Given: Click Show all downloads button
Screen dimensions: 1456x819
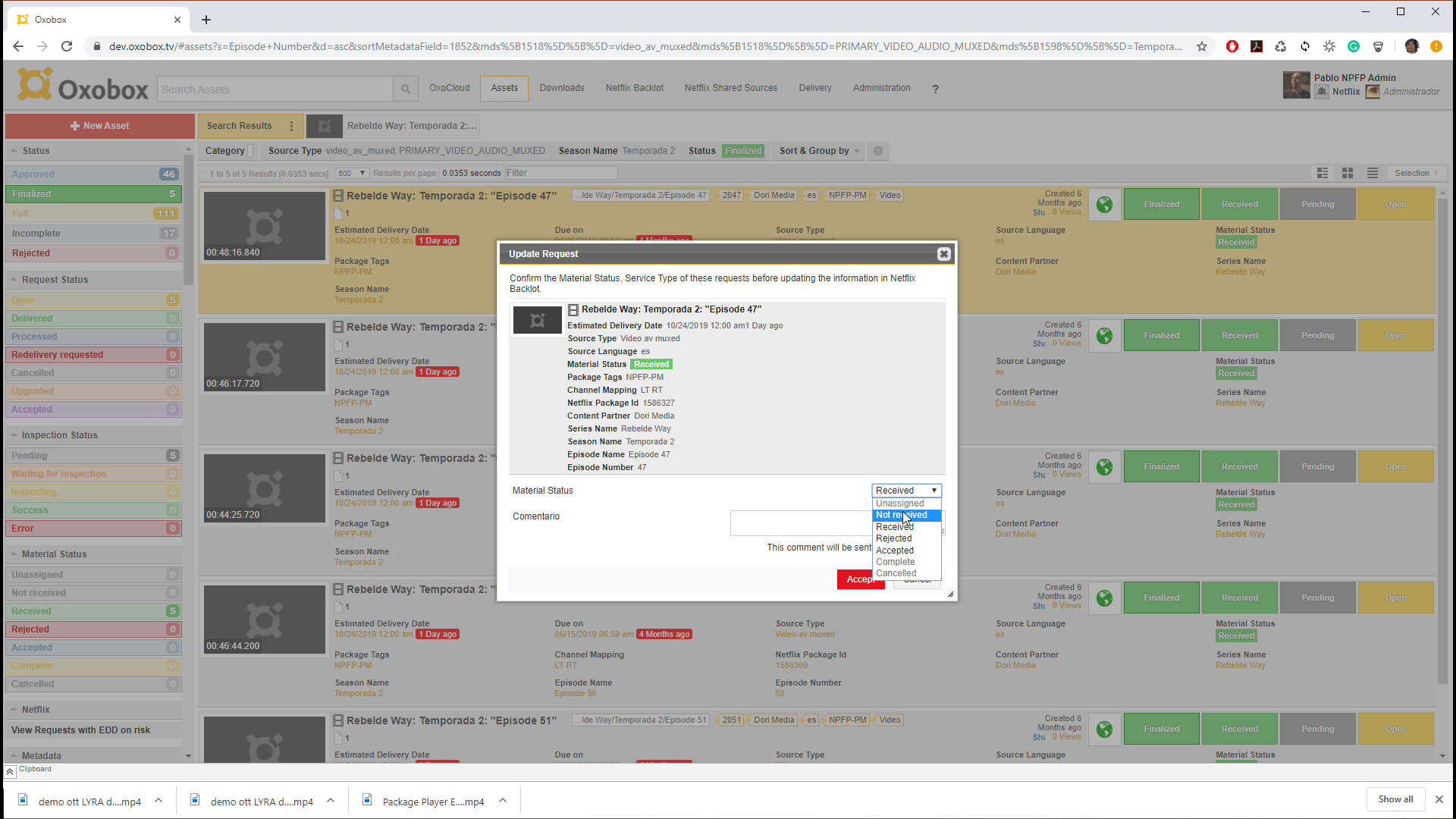Looking at the screenshot, I should coord(1395,799).
